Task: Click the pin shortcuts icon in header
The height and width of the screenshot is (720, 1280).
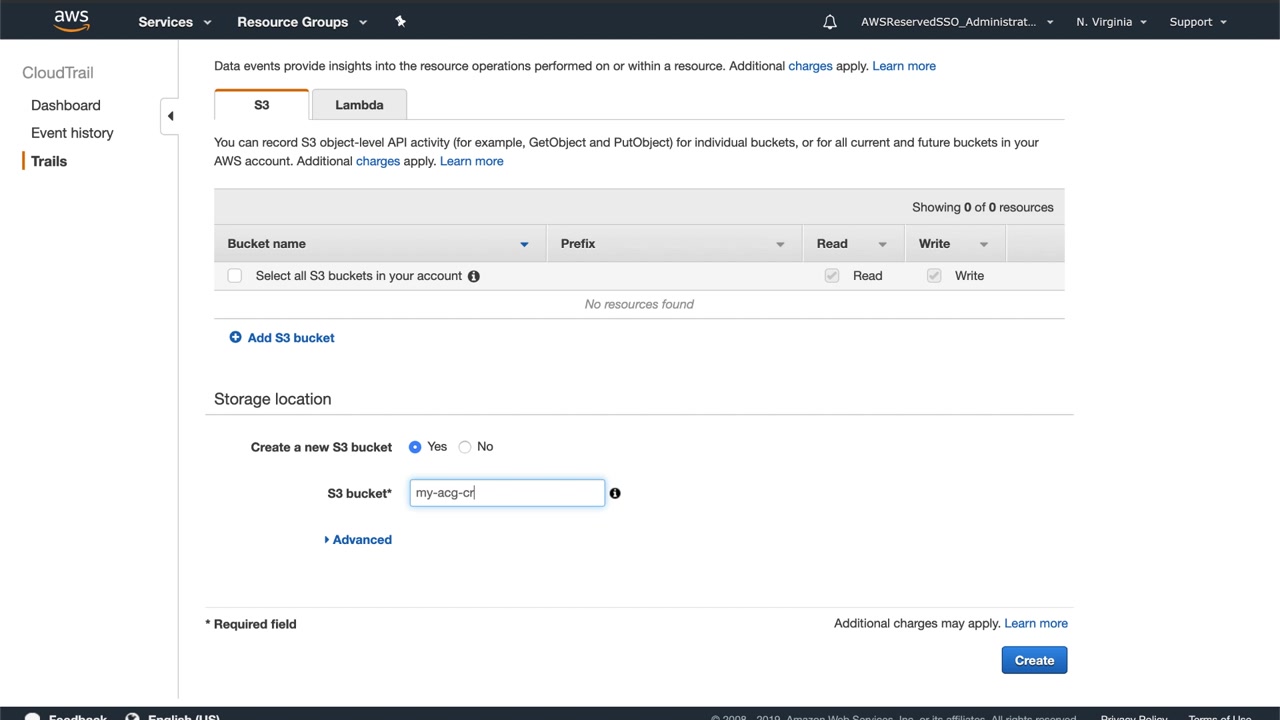Action: tap(400, 21)
